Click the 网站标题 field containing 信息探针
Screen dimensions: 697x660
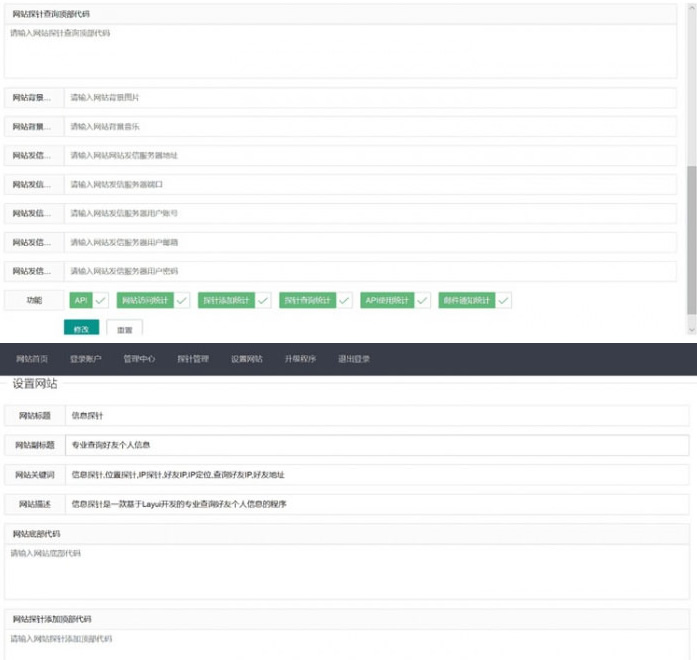click(377, 416)
